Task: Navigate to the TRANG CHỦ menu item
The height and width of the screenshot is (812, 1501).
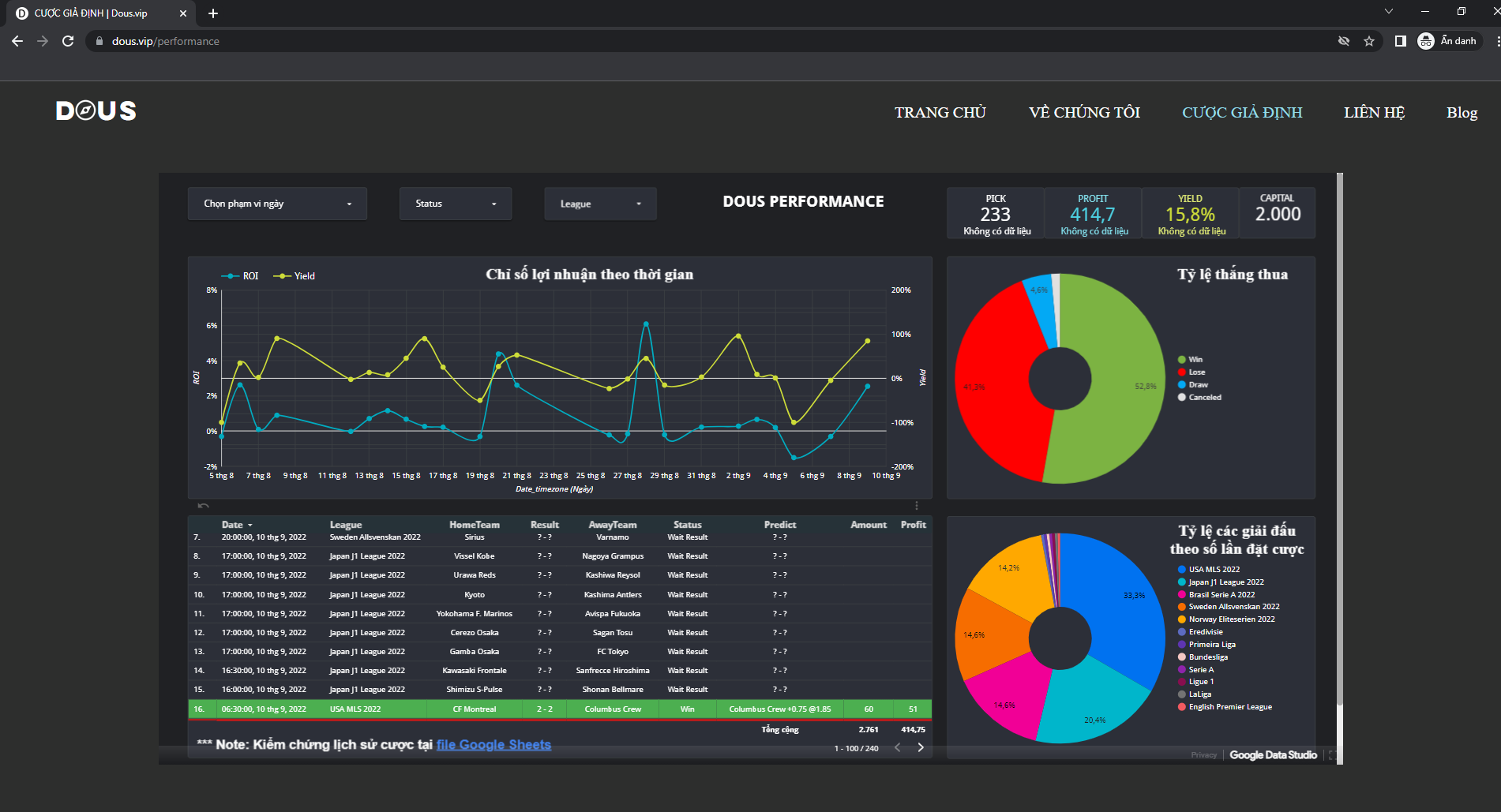Action: click(940, 112)
